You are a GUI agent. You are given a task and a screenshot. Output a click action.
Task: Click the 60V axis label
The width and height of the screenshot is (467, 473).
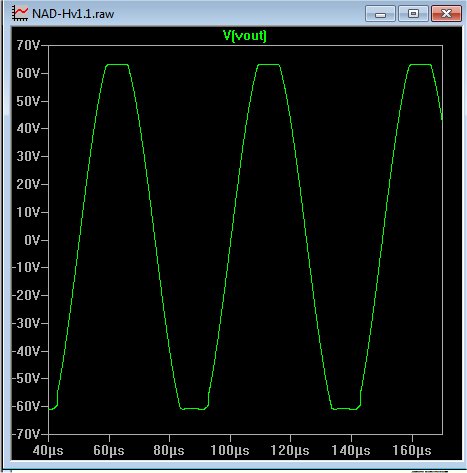(28, 73)
